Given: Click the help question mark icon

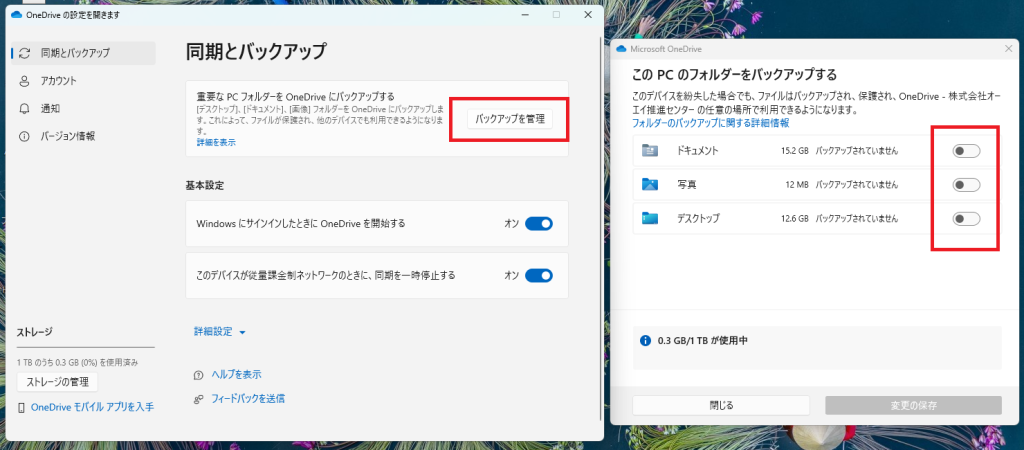Looking at the screenshot, I should click(199, 375).
